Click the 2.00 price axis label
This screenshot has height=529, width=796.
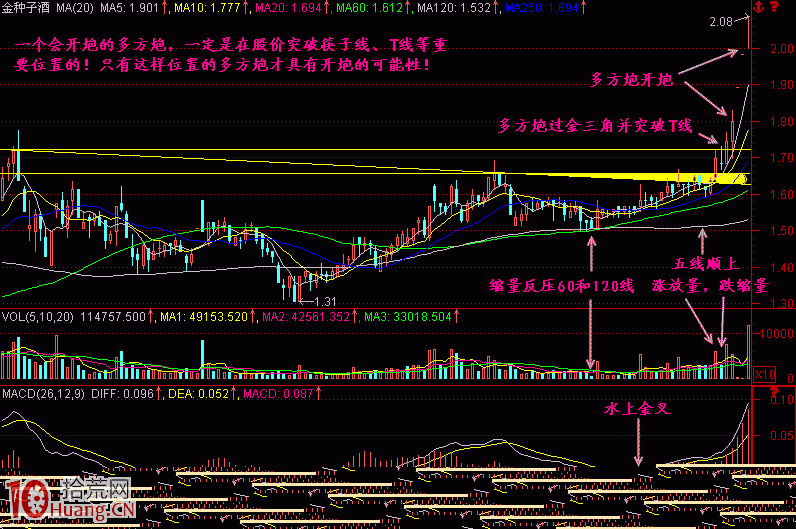(x=781, y=49)
